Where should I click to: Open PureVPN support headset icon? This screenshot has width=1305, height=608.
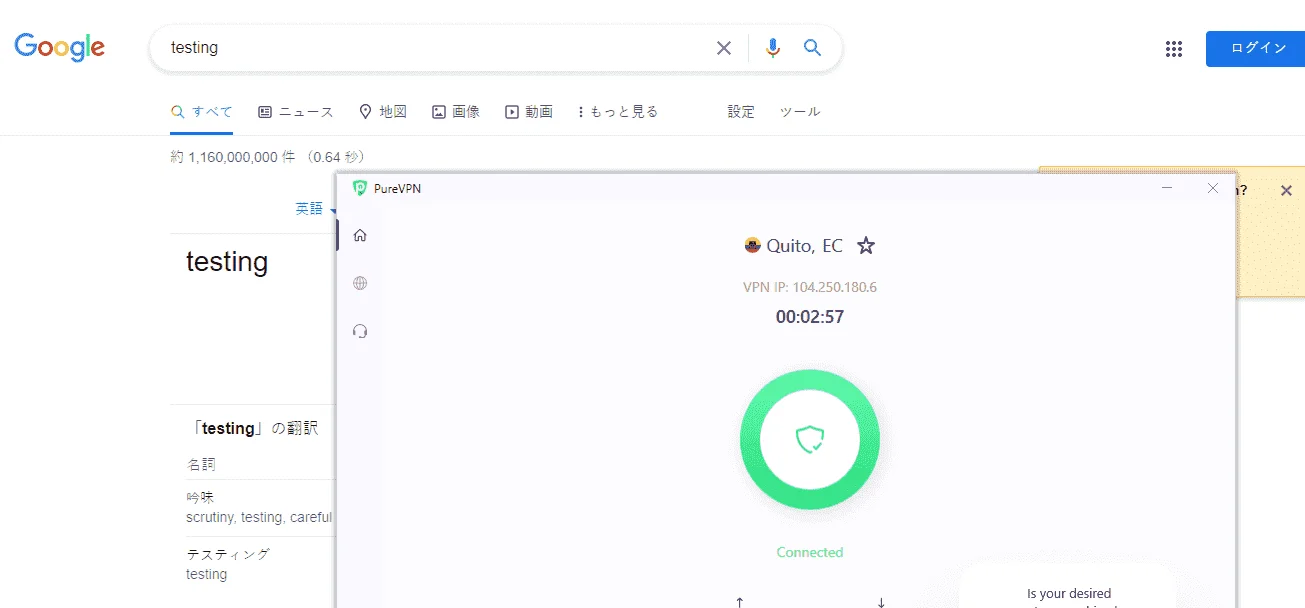coord(360,331)
